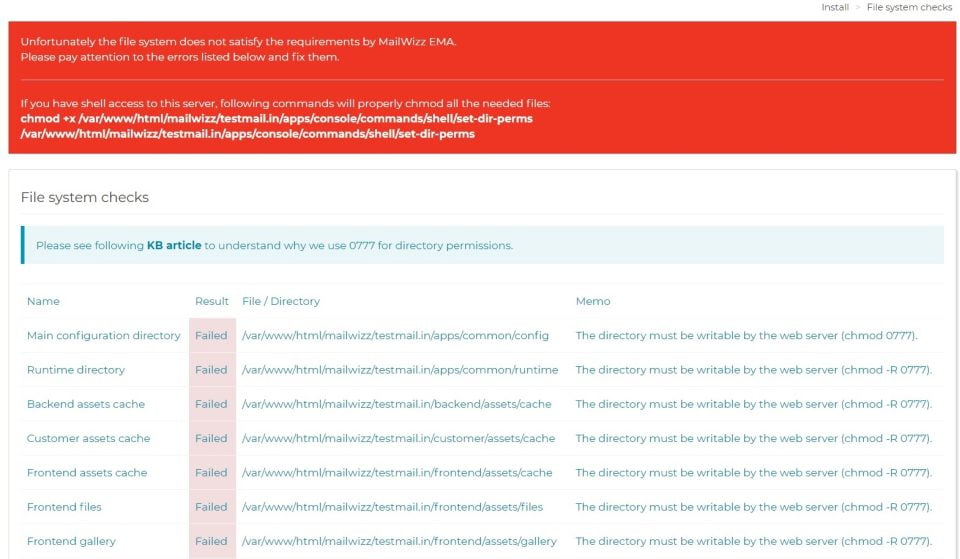Select the second set-dir-perms command line
Screen dimensions: 960x559
coord(248,134)
